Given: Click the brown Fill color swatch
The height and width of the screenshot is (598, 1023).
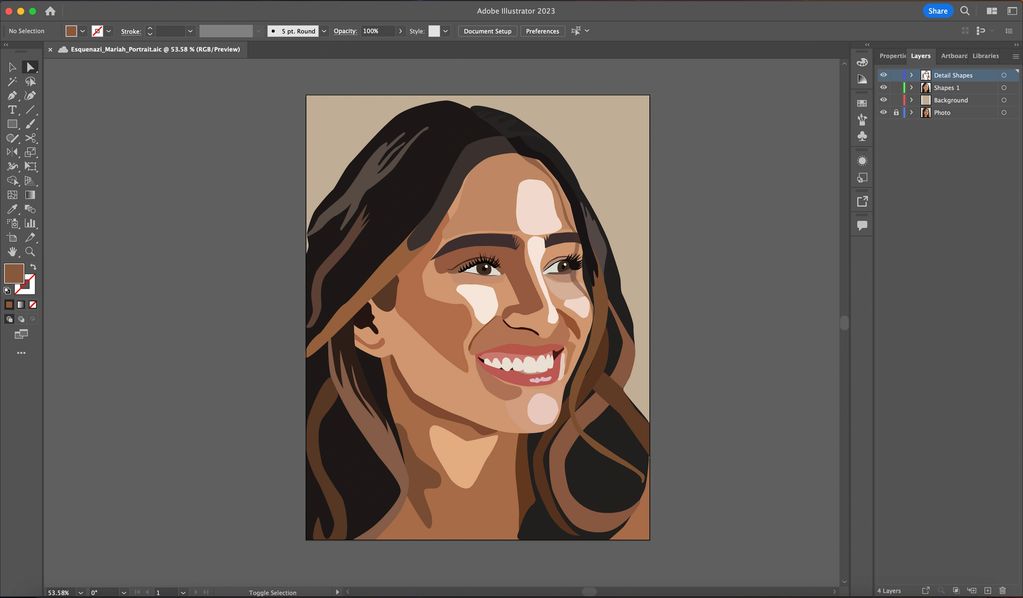Looking at the screenshot, I should point(14,273).
